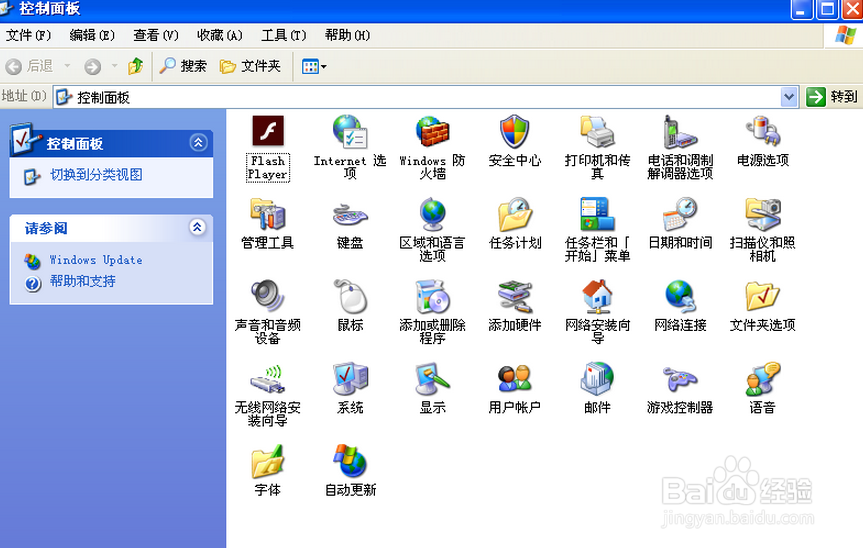
Task: Open Windows 防火墙 icon
Action: [433, 131]
